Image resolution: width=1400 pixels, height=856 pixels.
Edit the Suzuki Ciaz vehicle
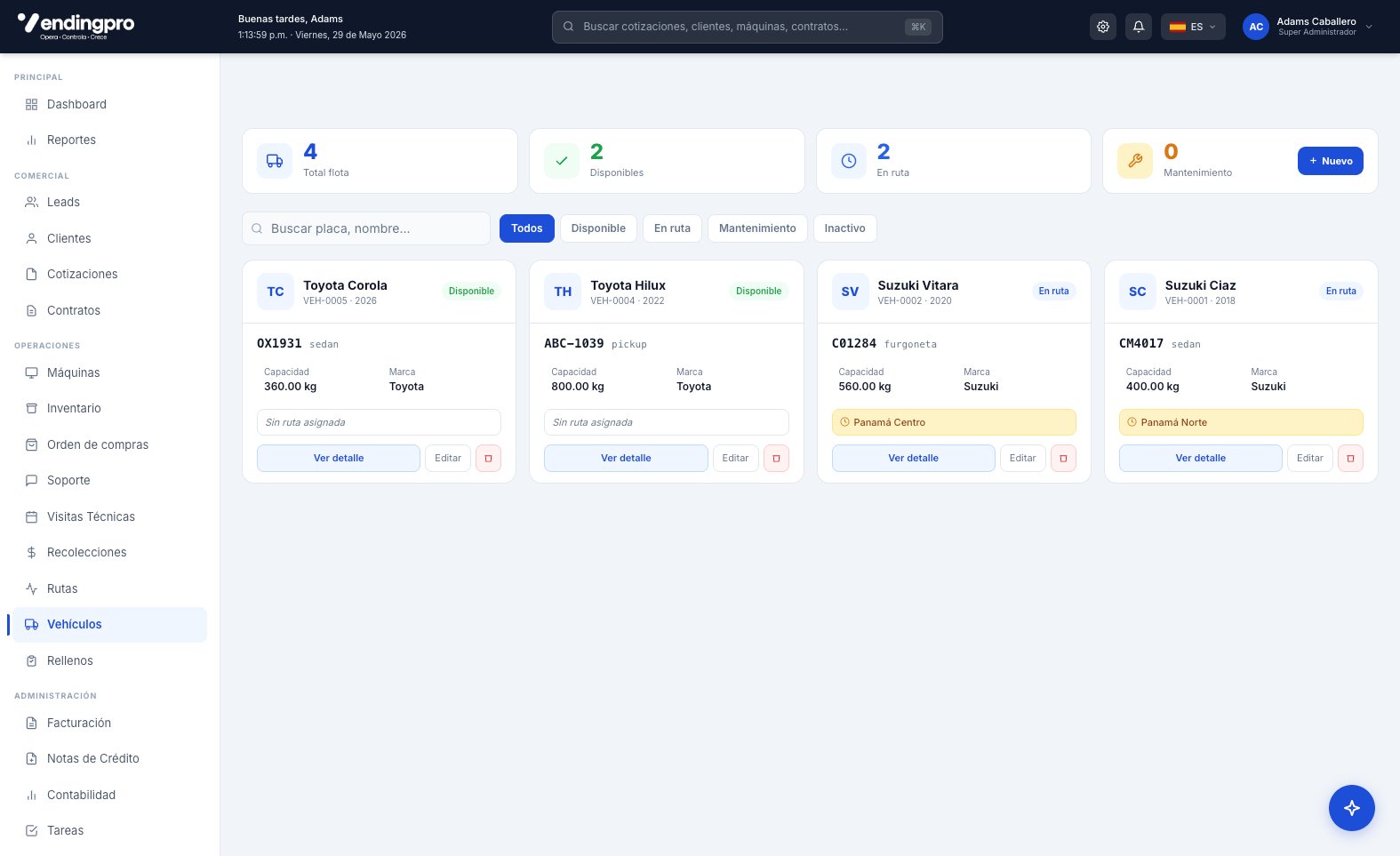pos(1310,458)
